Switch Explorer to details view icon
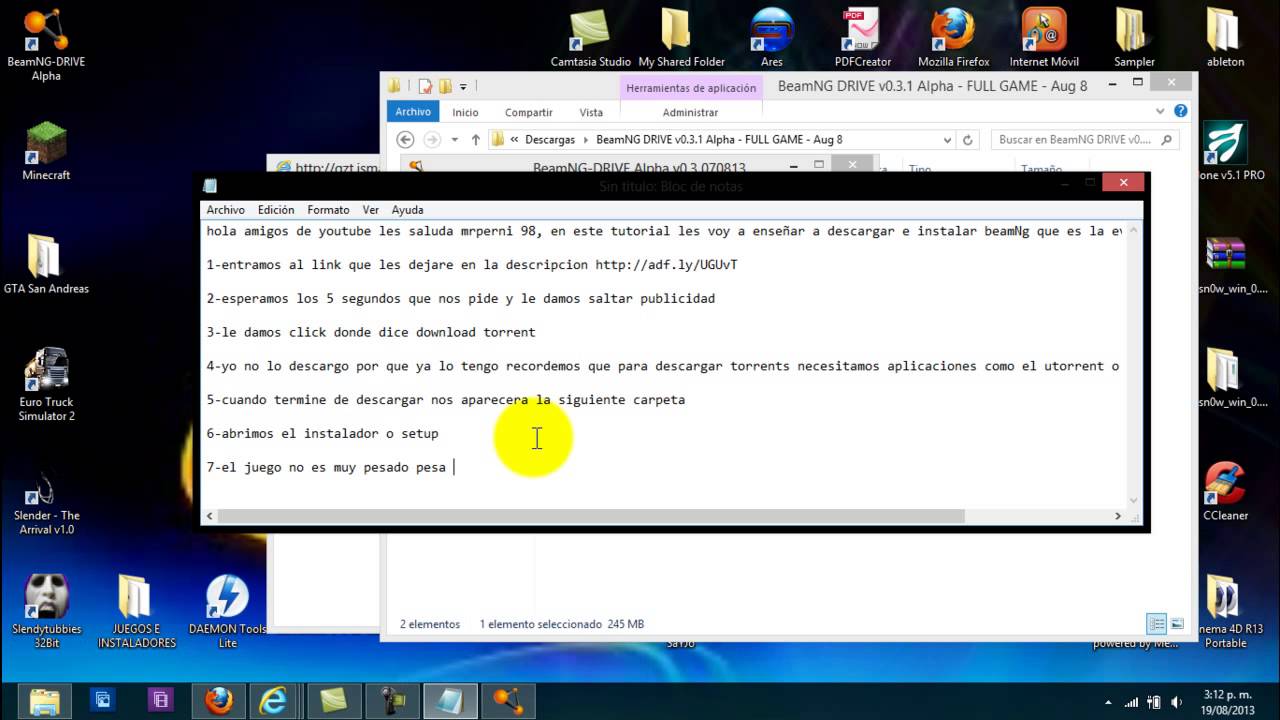 point(1156,624)
